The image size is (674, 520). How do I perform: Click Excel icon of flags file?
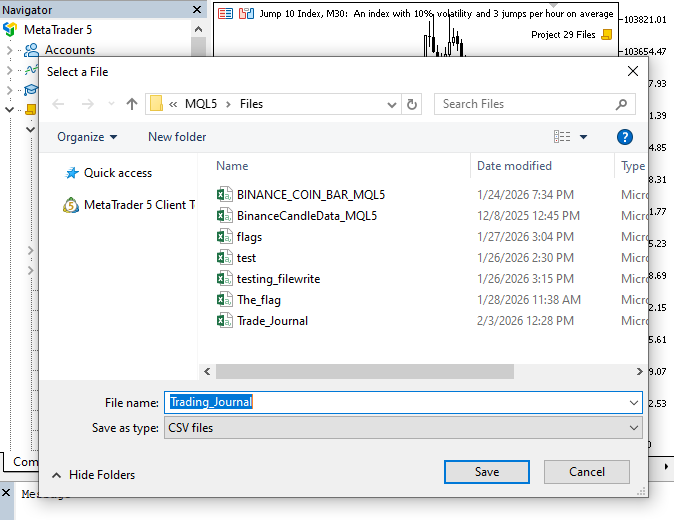pyautogui.click(x=225, y=236)
